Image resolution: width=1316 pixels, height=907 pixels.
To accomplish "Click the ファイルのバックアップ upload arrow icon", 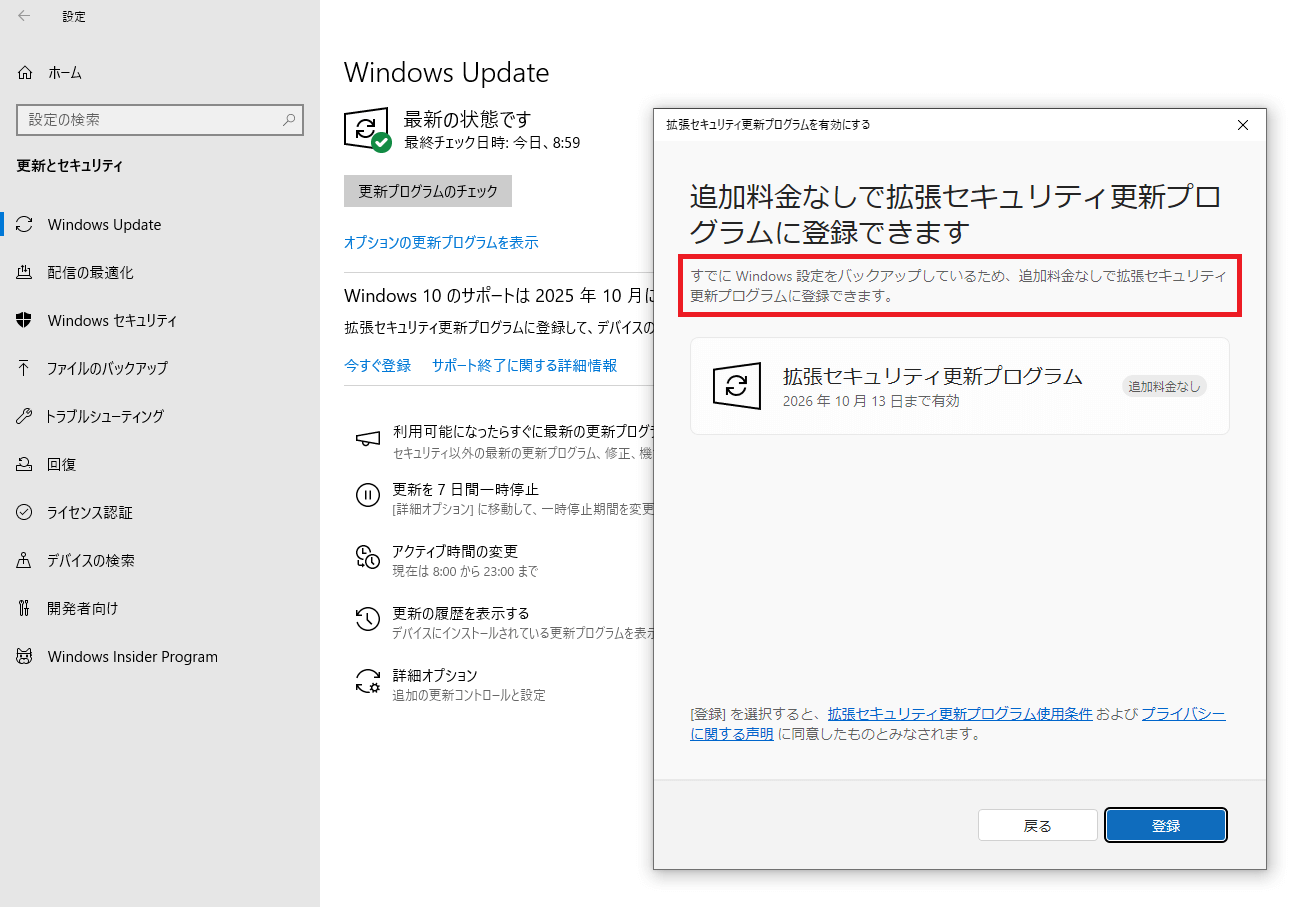I will (x=25, y=368).
